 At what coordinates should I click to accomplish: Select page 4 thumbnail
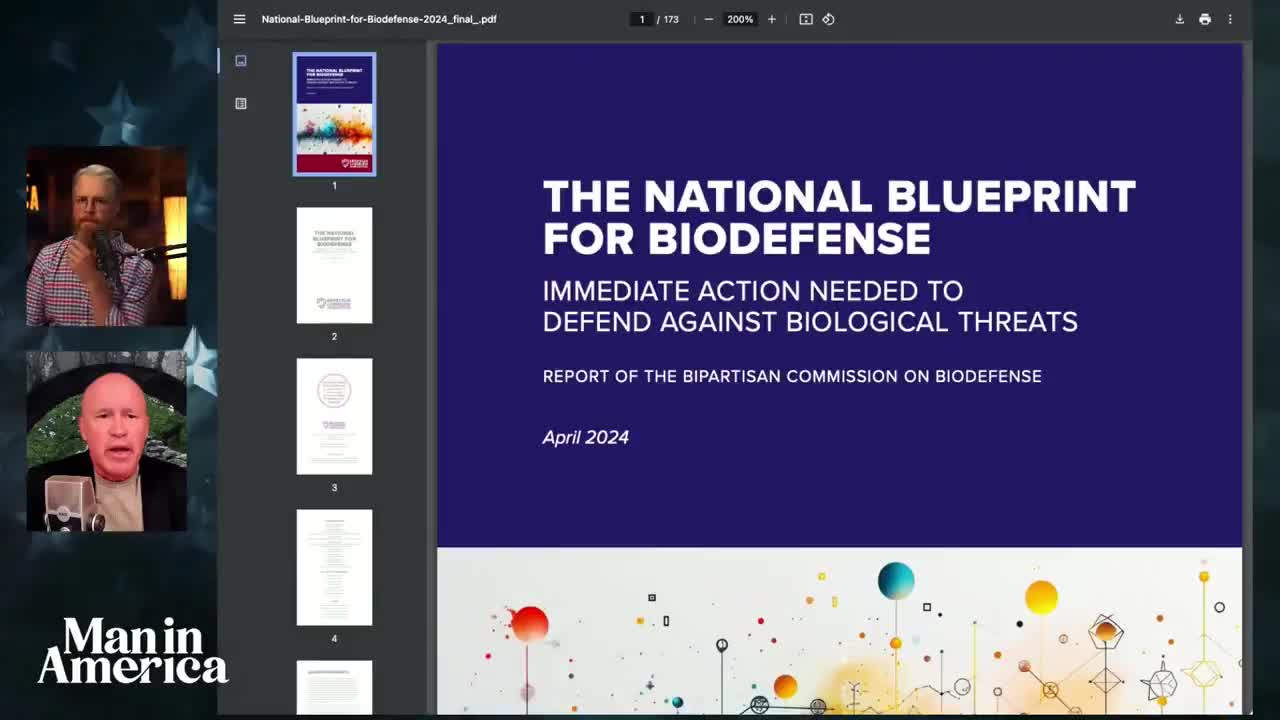pyautogui.click(x=334, y=567)
